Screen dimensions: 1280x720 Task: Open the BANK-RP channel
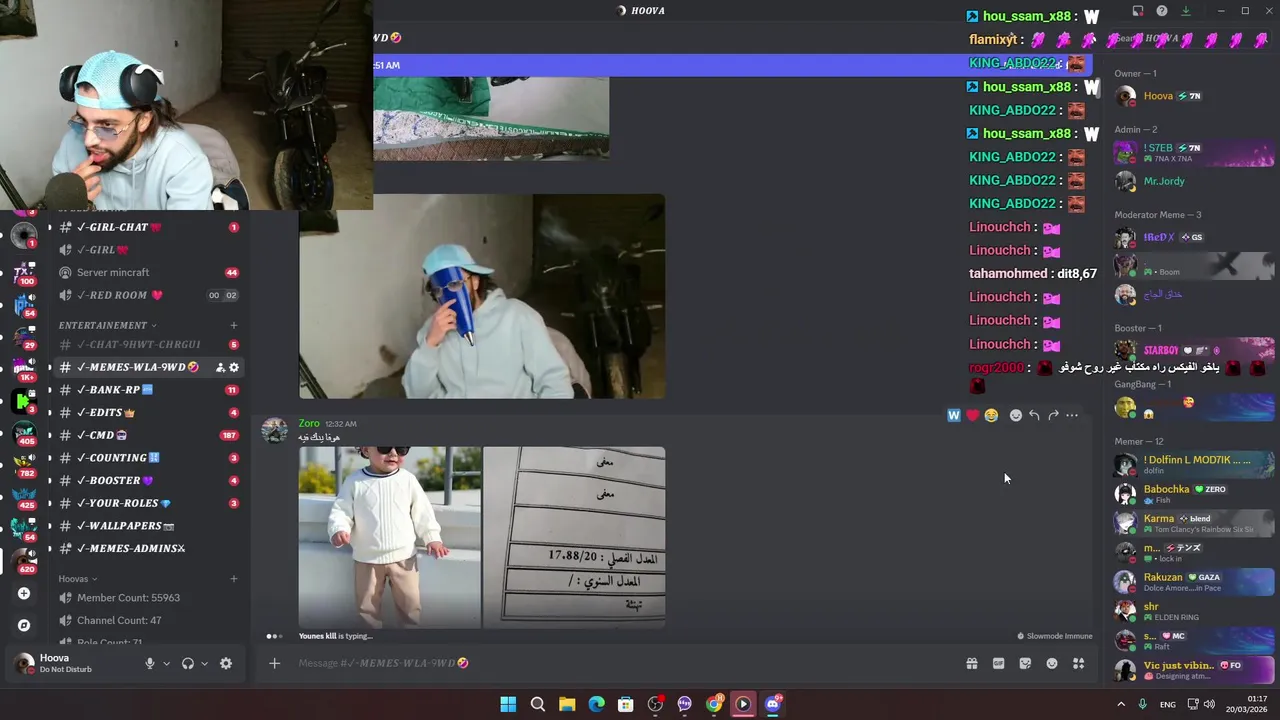[148, 390]
